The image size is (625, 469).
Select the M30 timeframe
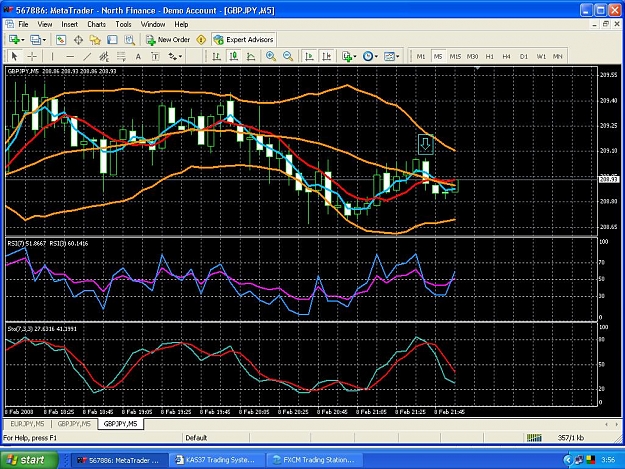472,57
